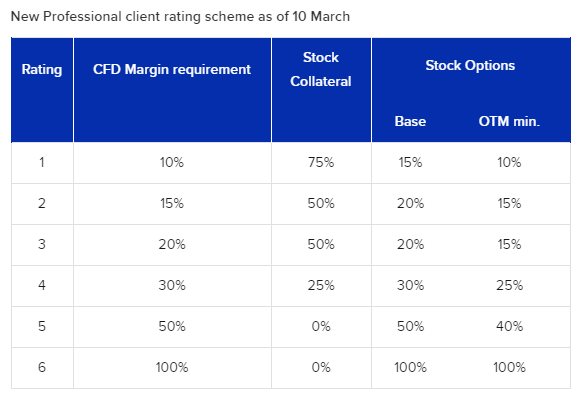Select rating 5 OTM min. 40%
The image size is (582, 399).
(509, 326)
